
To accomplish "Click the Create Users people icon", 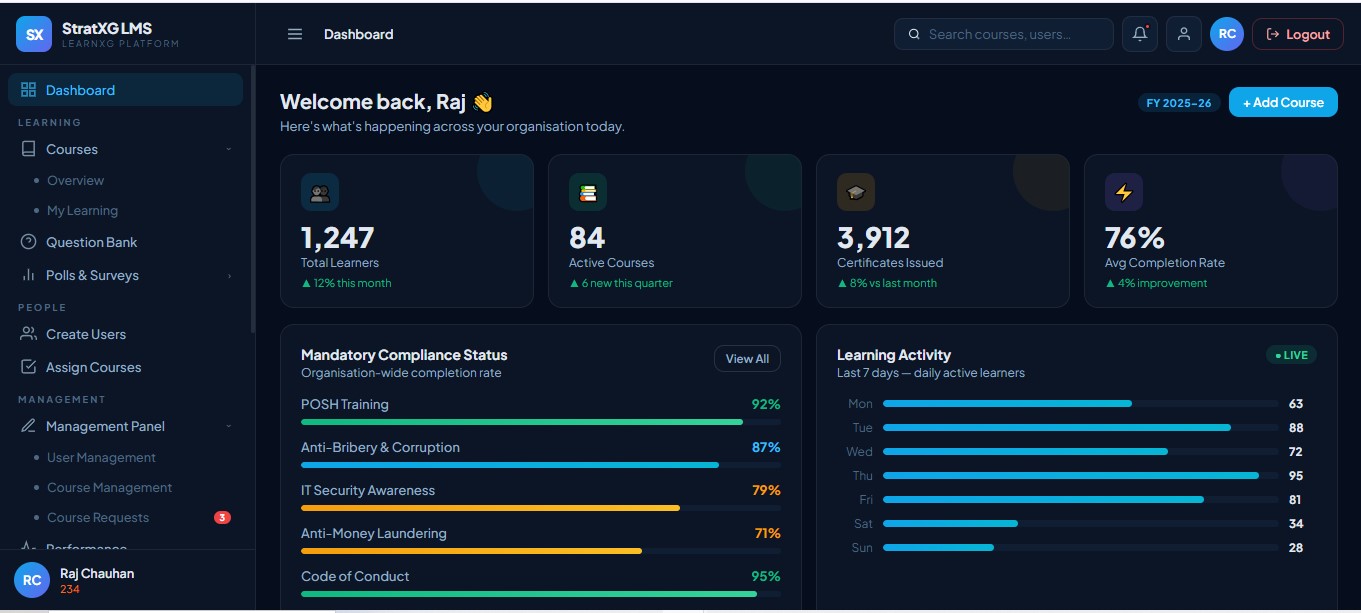I will coord(28,334).
